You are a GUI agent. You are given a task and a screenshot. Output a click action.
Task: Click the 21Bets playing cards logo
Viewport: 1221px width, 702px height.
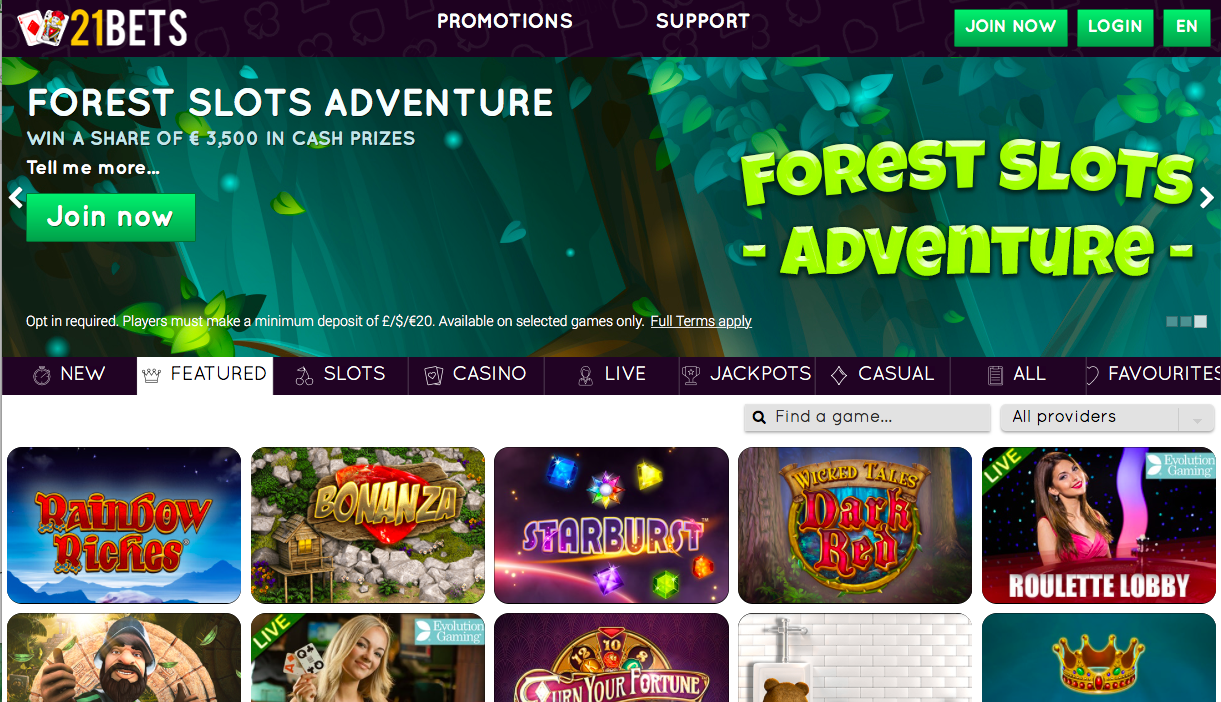[x=43, y=27]
